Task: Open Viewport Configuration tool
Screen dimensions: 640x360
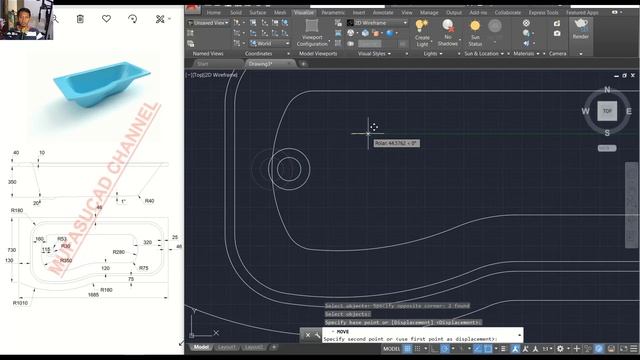Action: coord(312,32)
